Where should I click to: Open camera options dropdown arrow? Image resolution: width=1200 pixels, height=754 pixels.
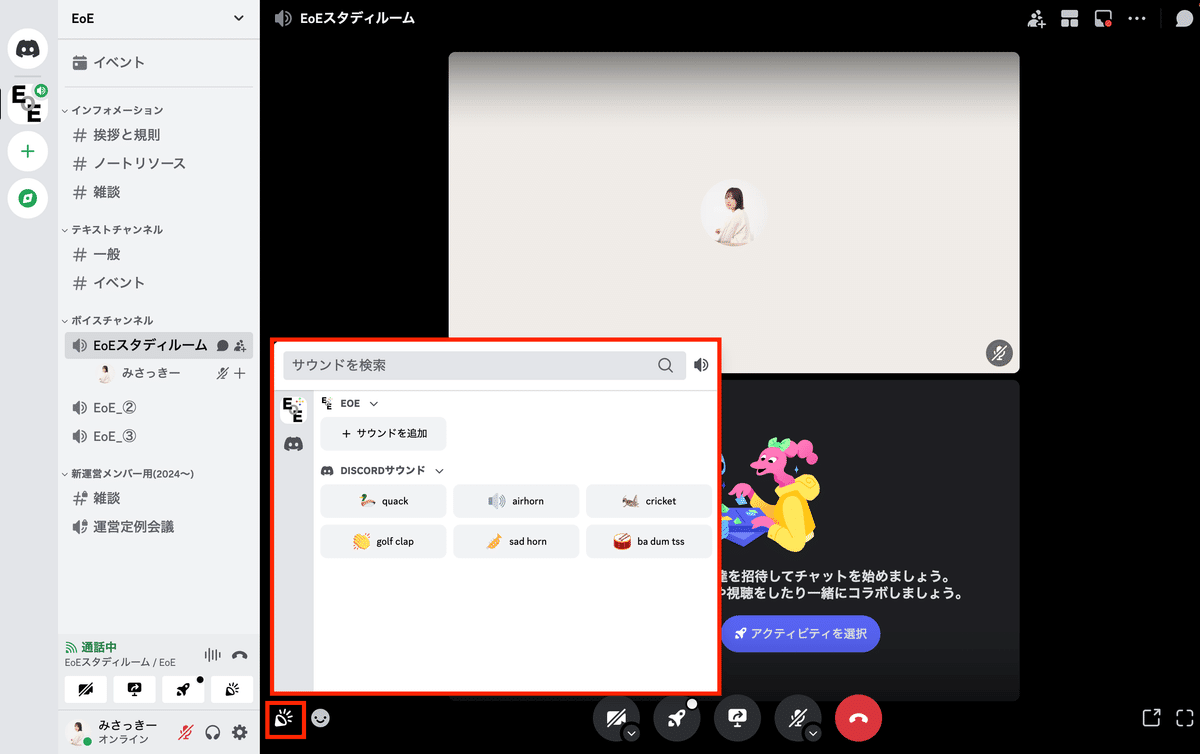coord(631,733)
